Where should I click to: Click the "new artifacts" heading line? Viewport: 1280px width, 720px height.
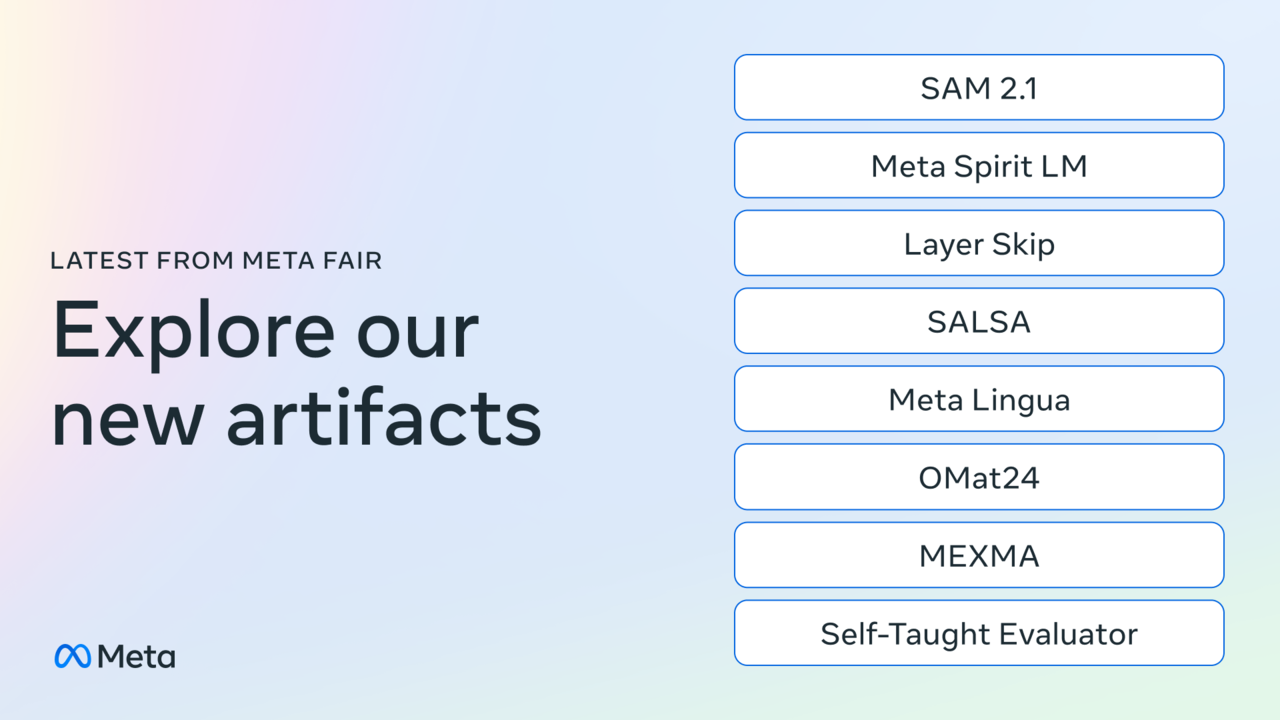[296, 418]
